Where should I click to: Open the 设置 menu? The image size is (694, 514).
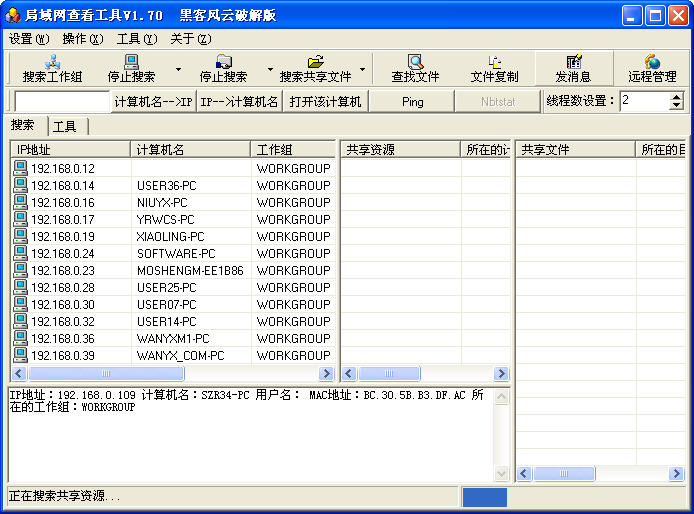click(28, 39)
